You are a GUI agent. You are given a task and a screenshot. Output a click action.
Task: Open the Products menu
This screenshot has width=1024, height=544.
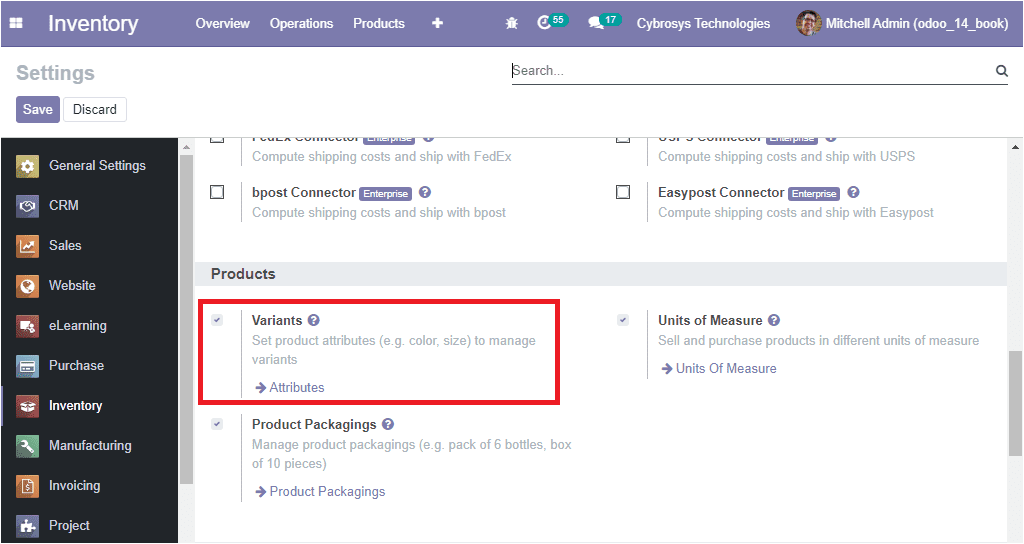(x=379, y=24)
